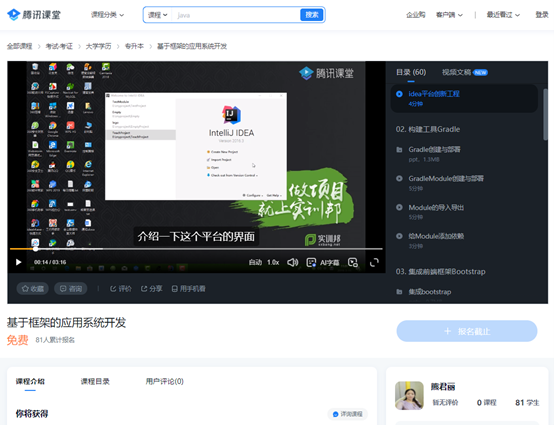Go to 考试·考证 breadcrumb
Viewport: 554px width, 425px height.
[x=59, y=46]
